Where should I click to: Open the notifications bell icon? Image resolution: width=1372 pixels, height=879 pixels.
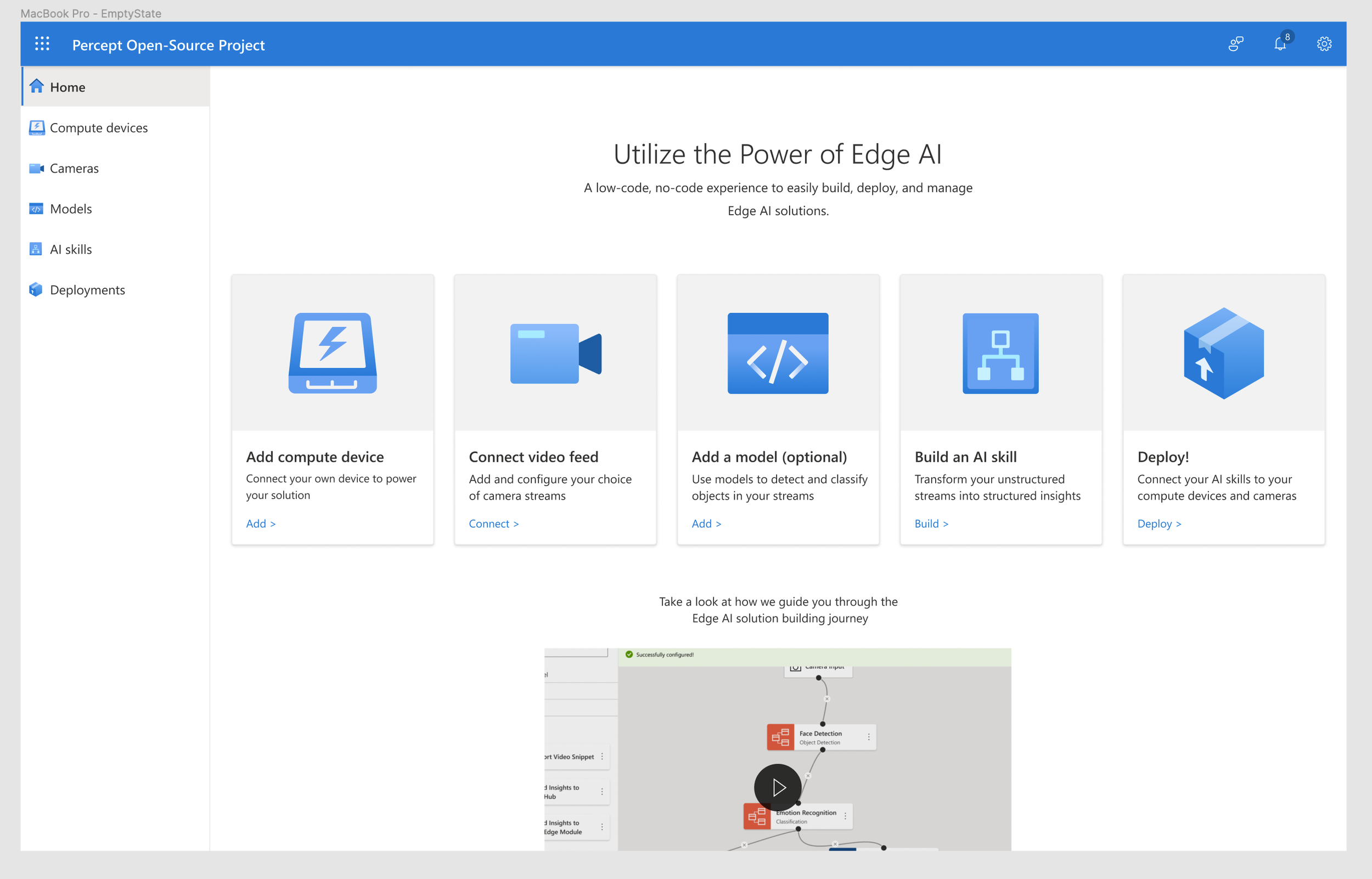coord(1280,44)
